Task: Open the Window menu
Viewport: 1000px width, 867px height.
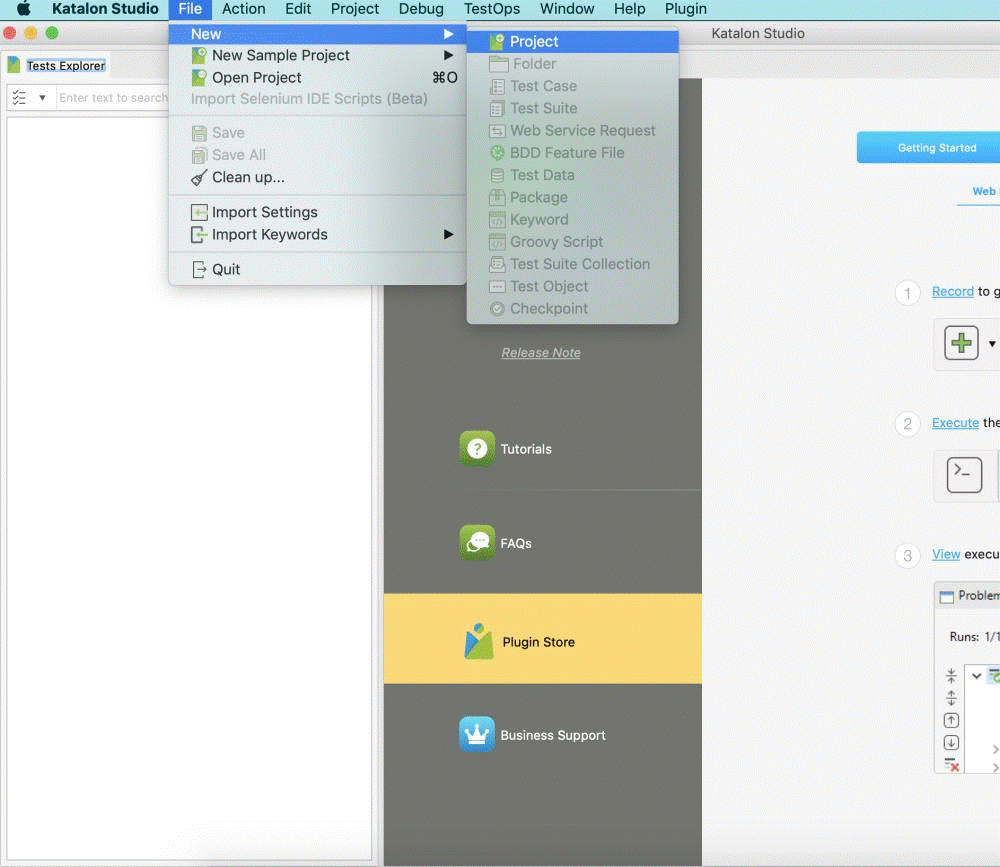Action: [567, 9]
